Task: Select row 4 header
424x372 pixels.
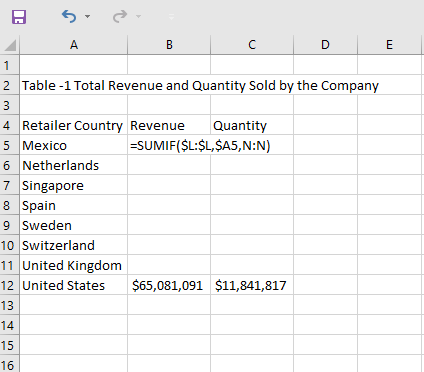Action: tap(9, 125)
